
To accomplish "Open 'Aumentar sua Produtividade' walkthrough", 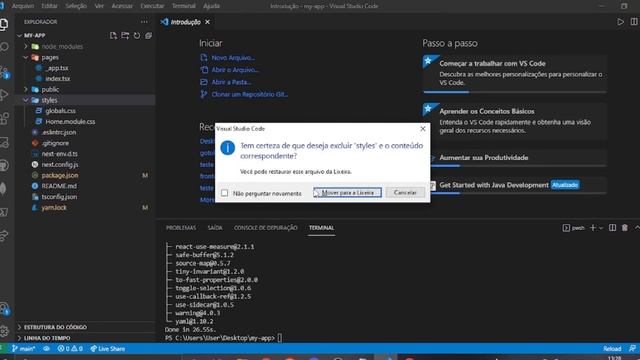I will pyautogui.click(x=515, y=158).
